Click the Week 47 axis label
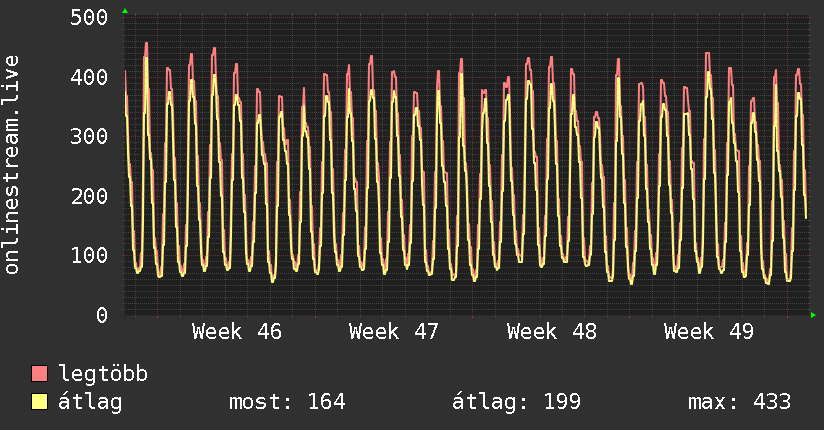Image resolution: width=824 pixels, height=430 pixels. pos(394,331)
